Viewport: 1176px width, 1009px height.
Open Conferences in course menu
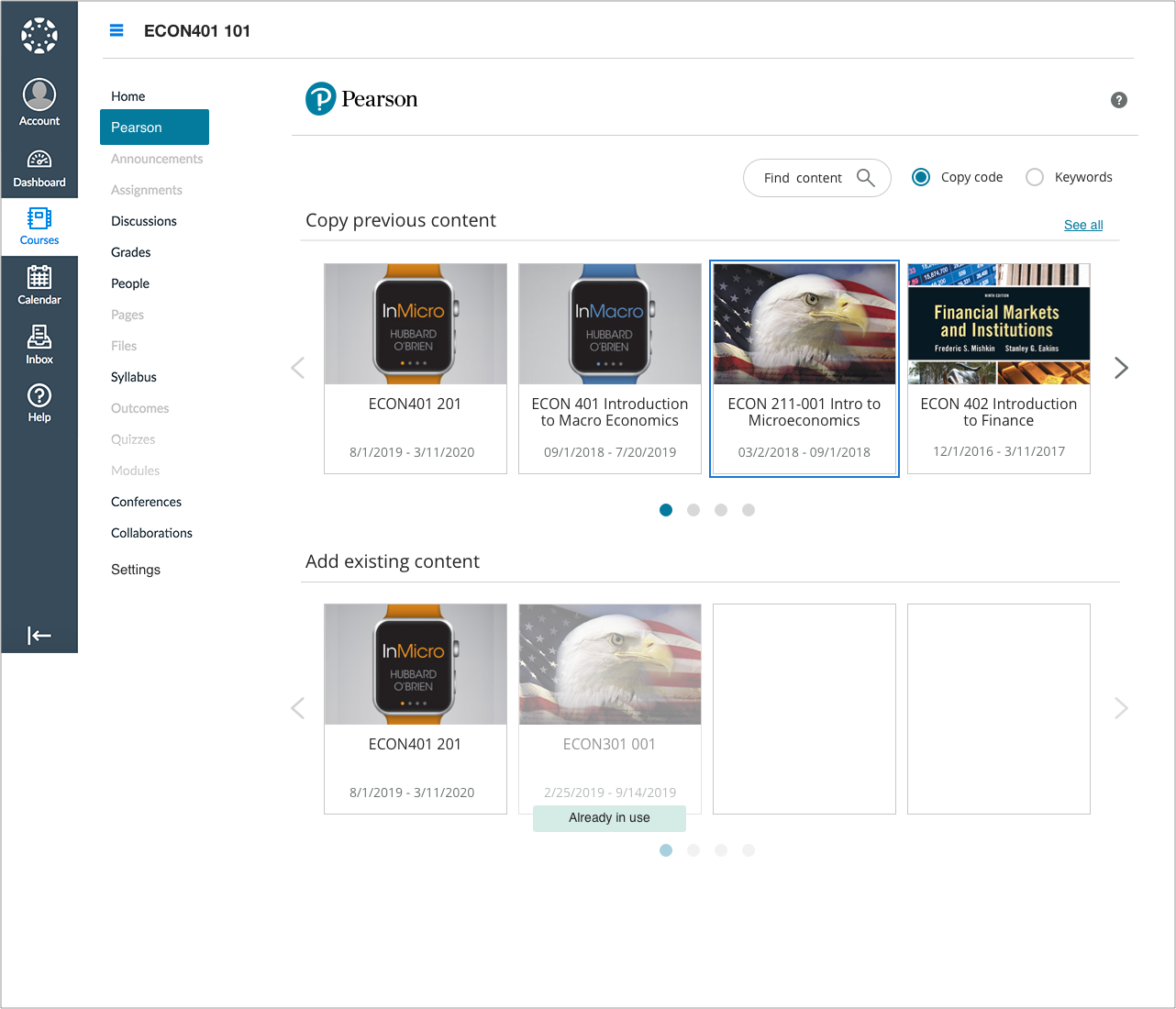147,502
